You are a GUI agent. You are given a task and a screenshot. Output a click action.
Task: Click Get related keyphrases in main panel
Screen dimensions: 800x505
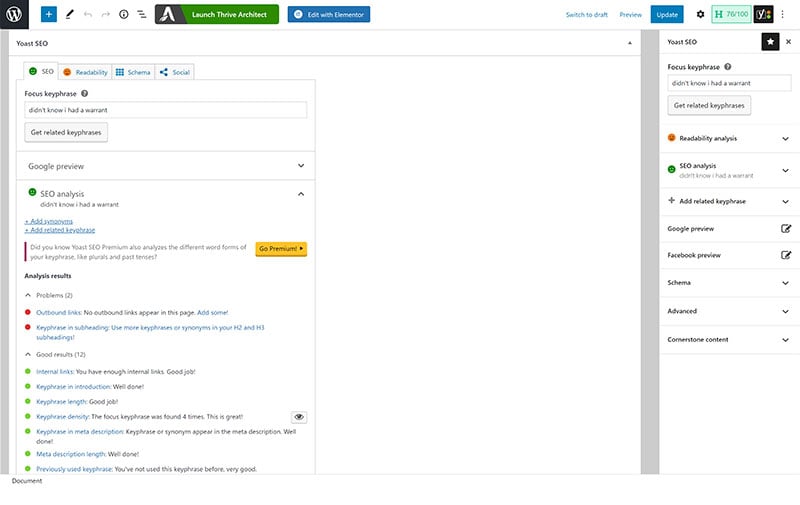coord(66,132)
